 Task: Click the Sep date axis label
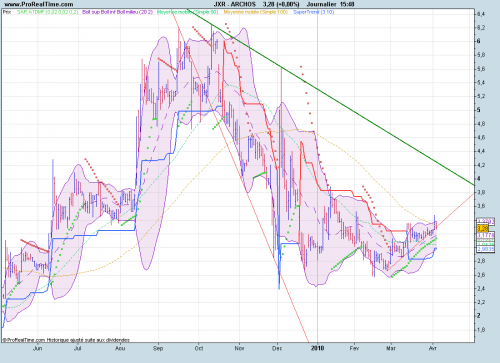click(158, 348)
